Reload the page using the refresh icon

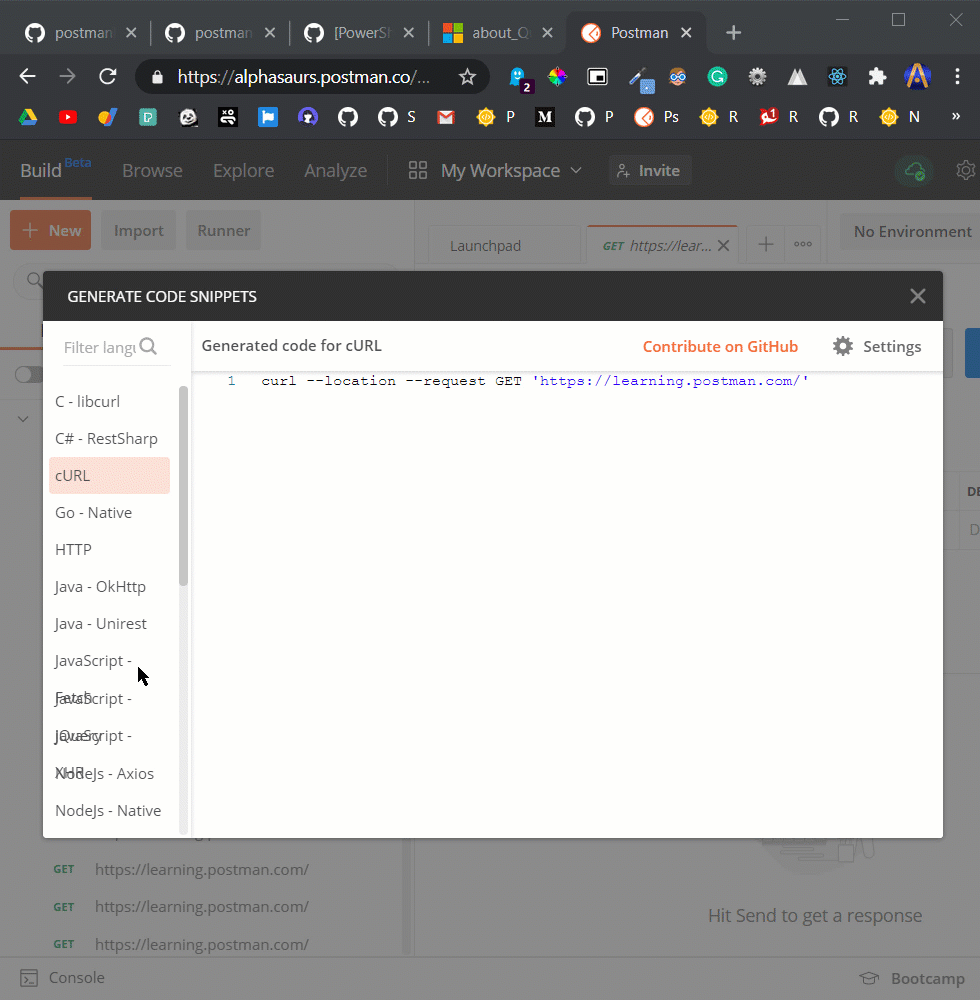107,76
